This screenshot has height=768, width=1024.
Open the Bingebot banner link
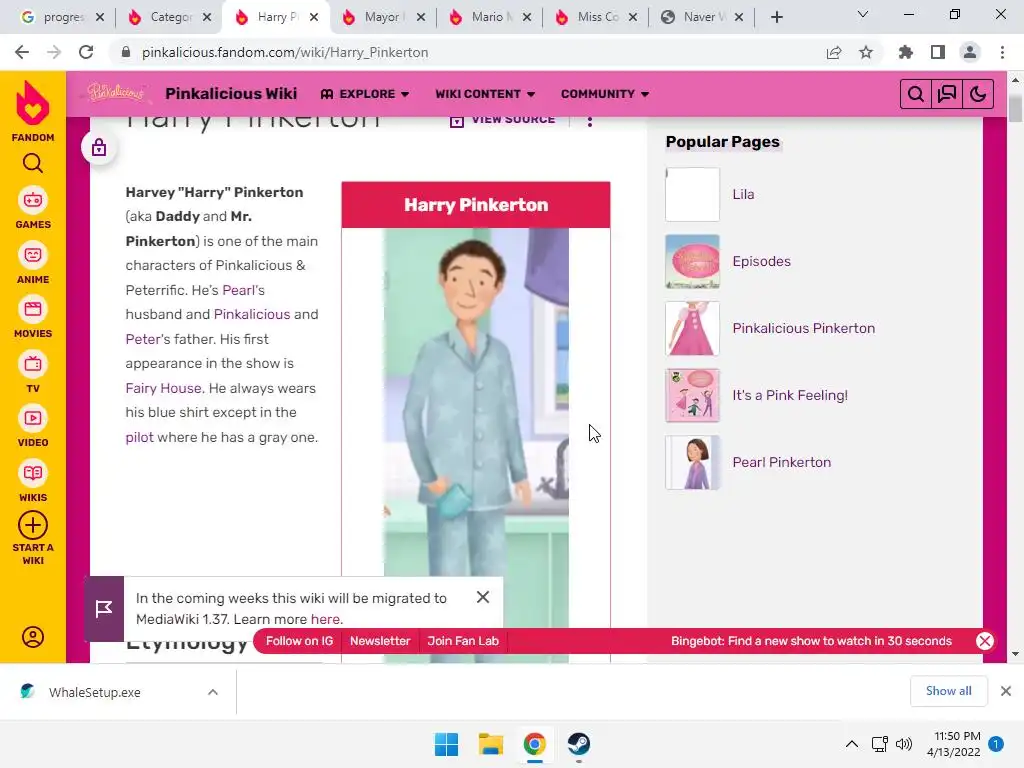(811, 641)
